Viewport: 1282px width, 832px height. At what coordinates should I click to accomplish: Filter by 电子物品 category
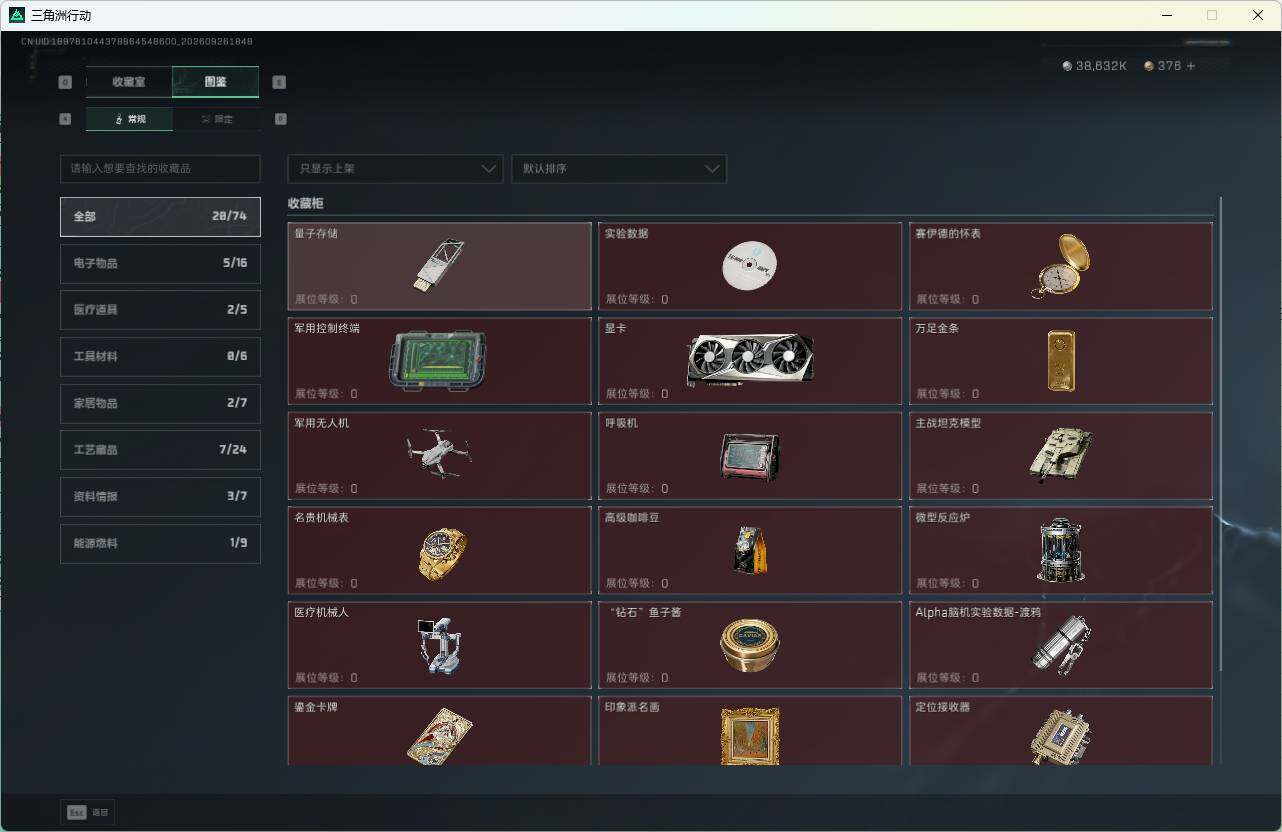pyautogui.click(x=160, y=263)
